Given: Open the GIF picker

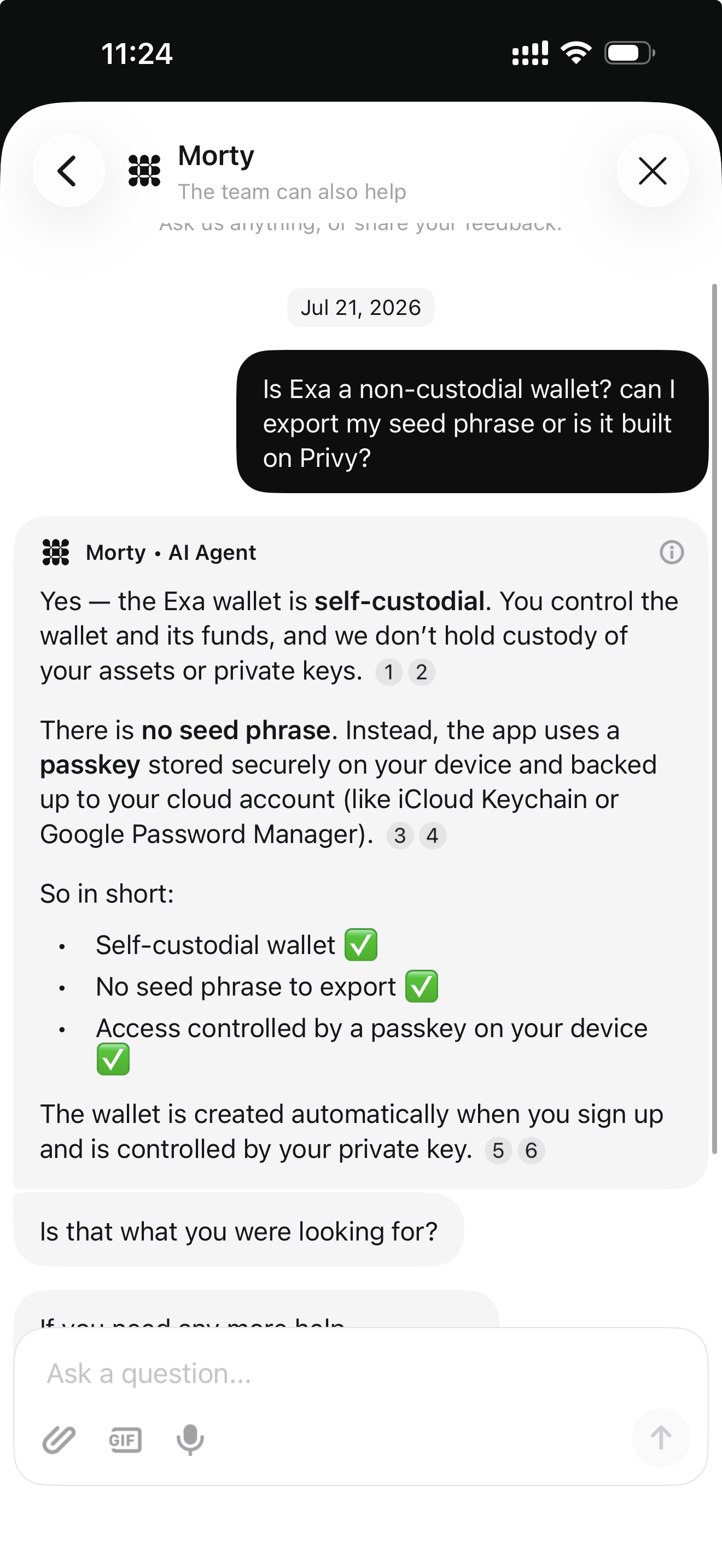Looking at the screenshot, I should [125, 1440].
